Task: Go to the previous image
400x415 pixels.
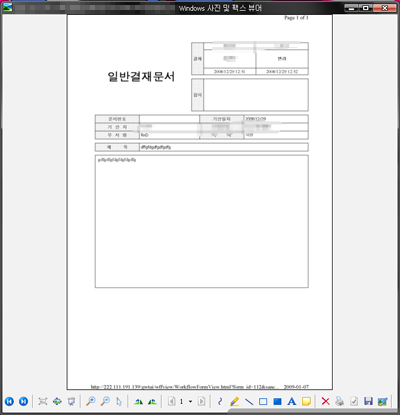Action: point(9,401)
